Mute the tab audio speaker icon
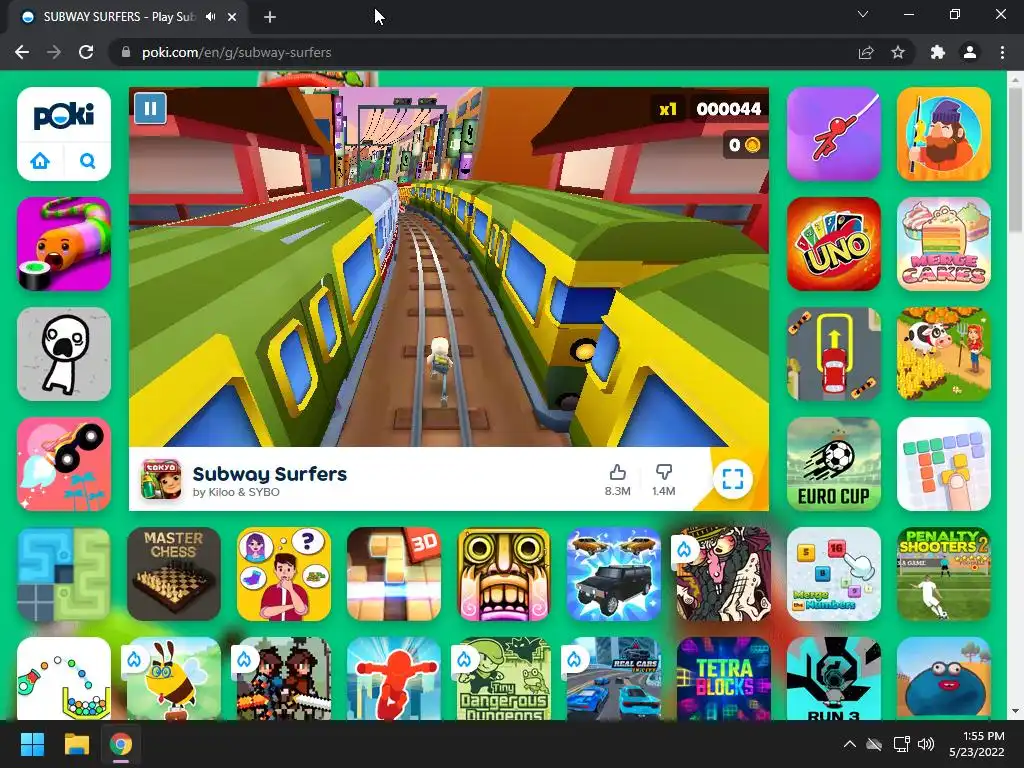Viewport: 1024px width, 768px height. [210, 17]
